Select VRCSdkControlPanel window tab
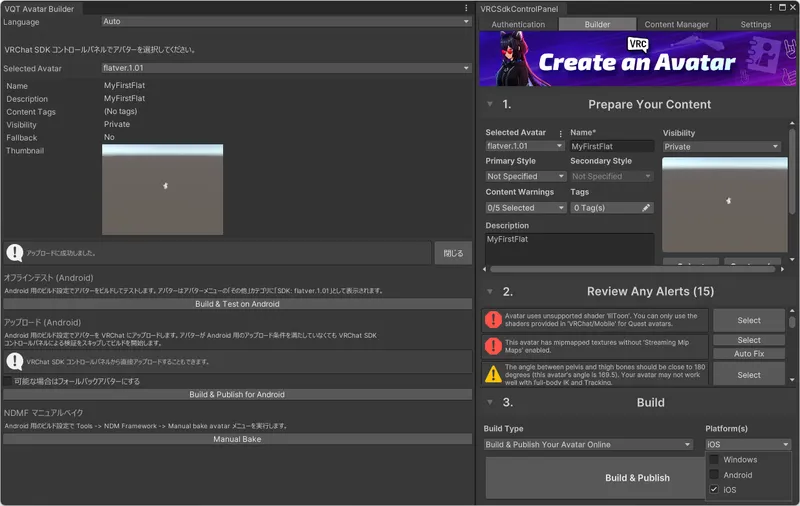Viewport: 800px width, 506px height. [519, 8]
